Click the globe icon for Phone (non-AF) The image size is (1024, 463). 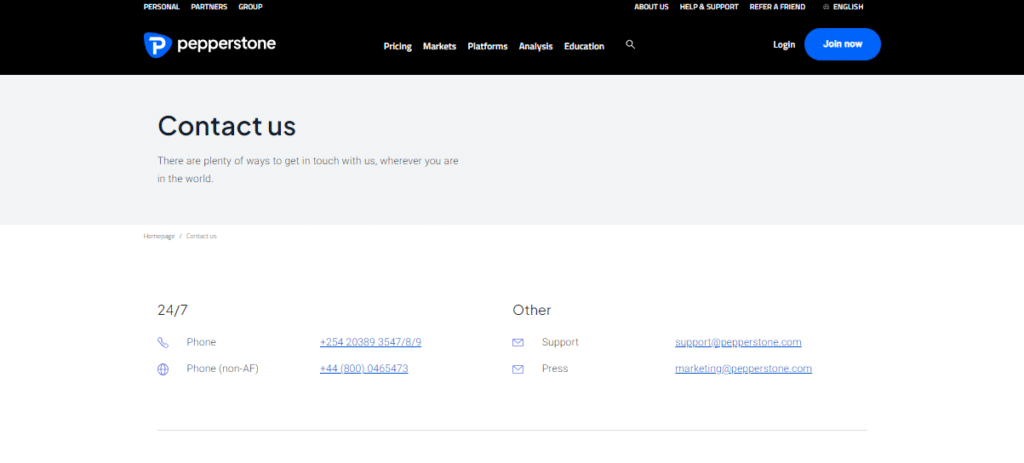point(163,369)
